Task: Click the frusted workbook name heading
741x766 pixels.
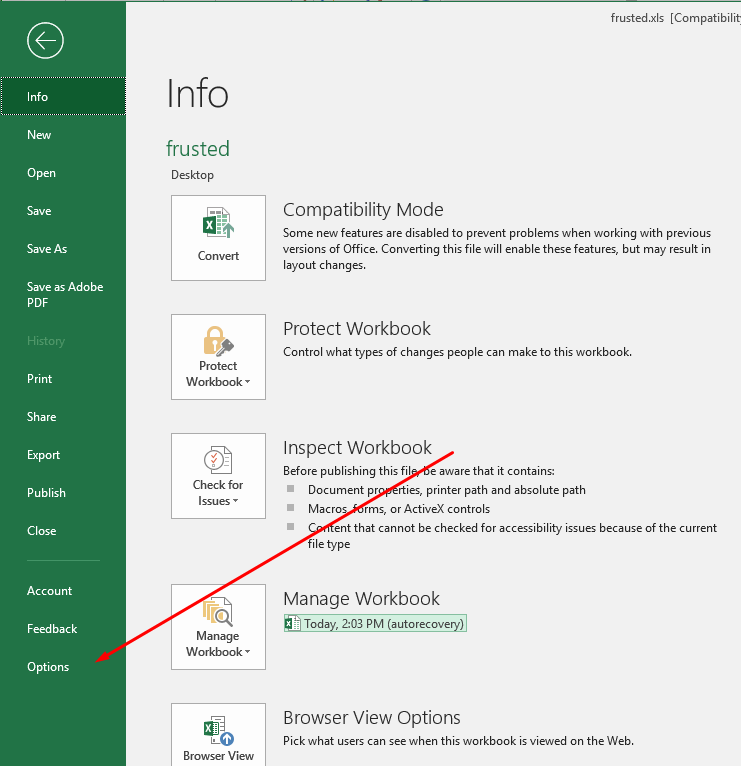Action: click(x=198, y=149)
